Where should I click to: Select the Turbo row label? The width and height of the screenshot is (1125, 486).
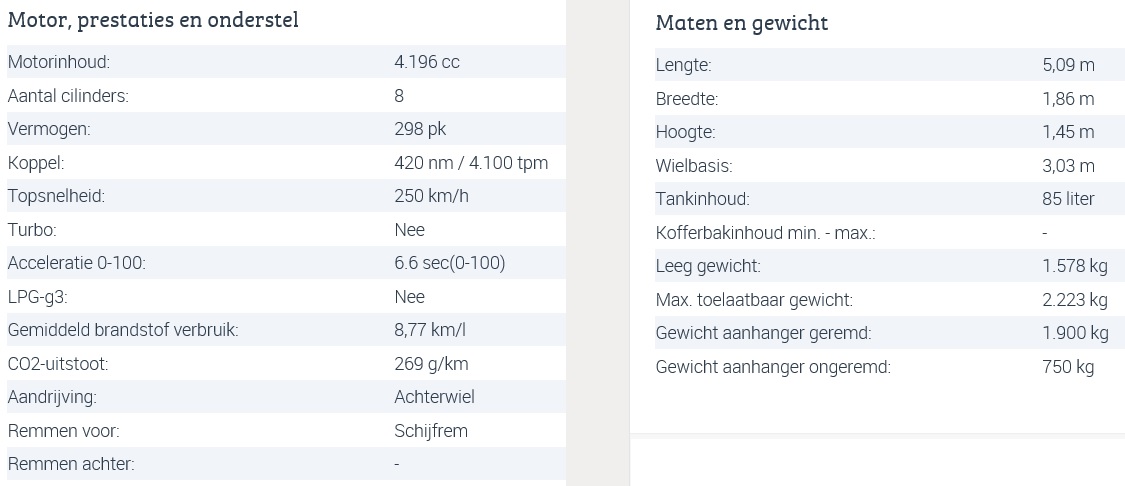click(32, 230)
